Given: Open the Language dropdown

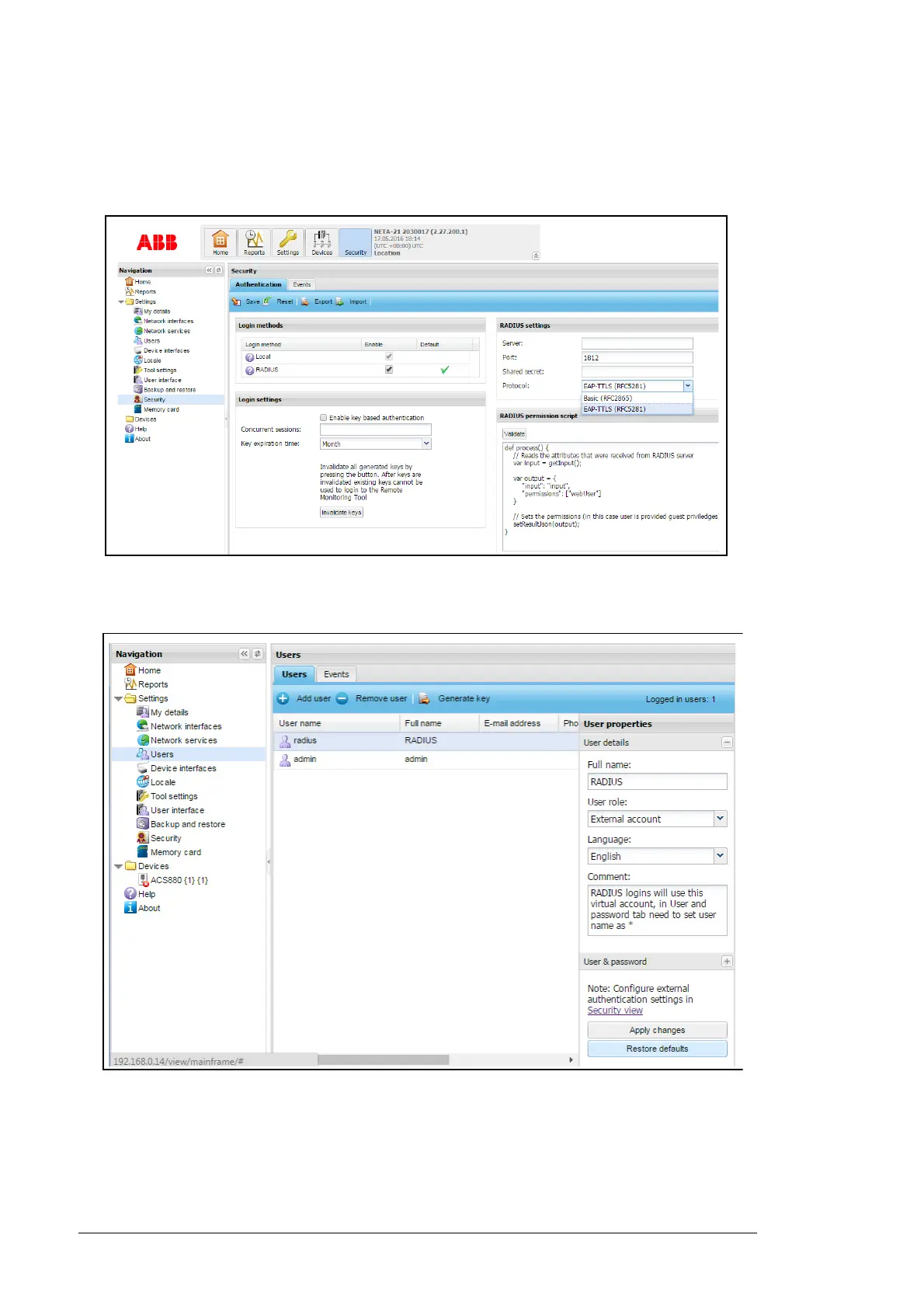Looking at the screenshot, I should 720,856.
